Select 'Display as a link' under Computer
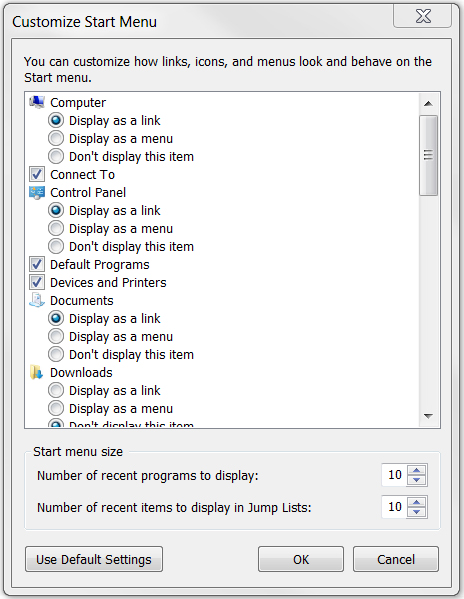 [x=56, y=121]
